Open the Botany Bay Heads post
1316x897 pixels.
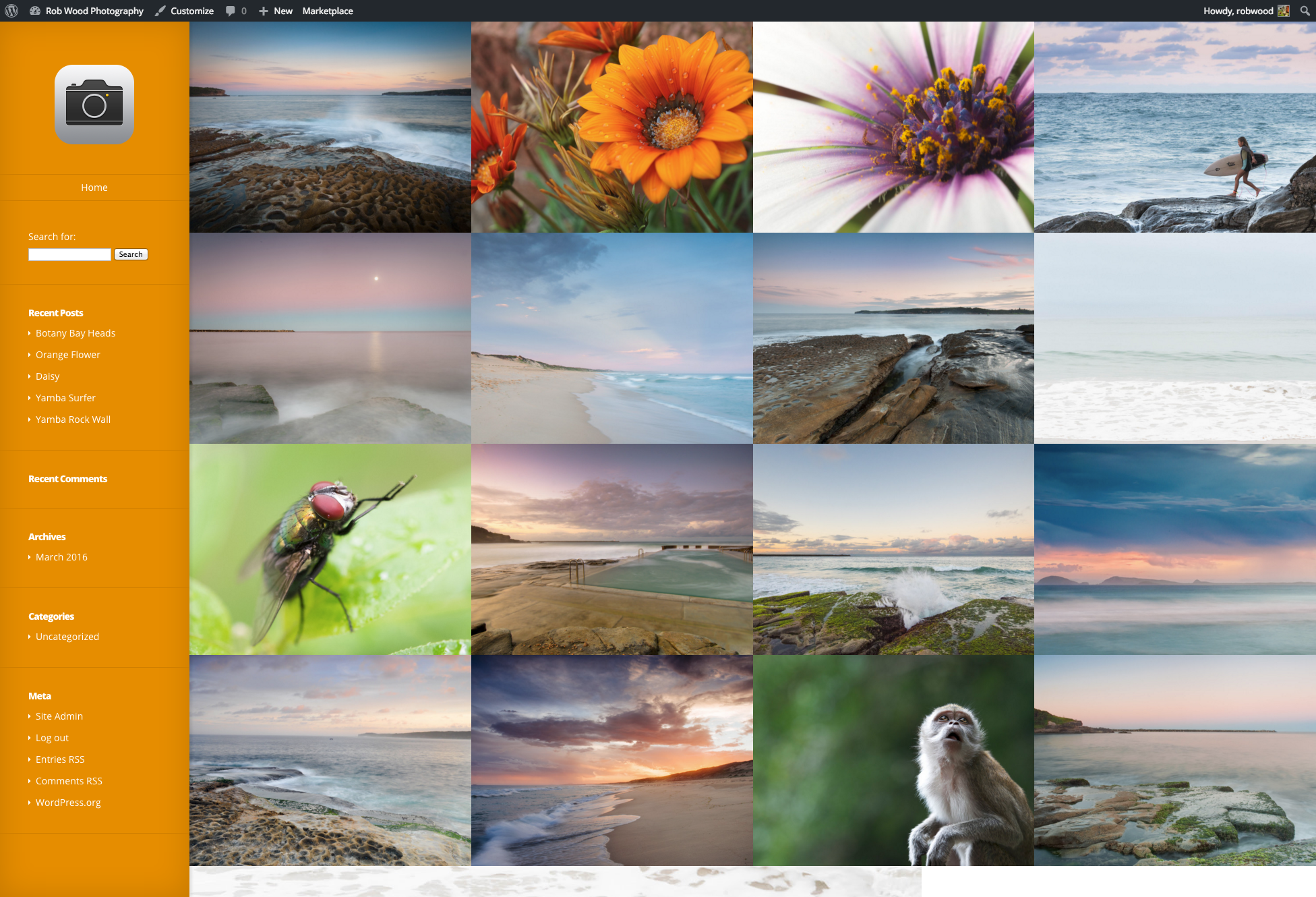click(76, 333)
